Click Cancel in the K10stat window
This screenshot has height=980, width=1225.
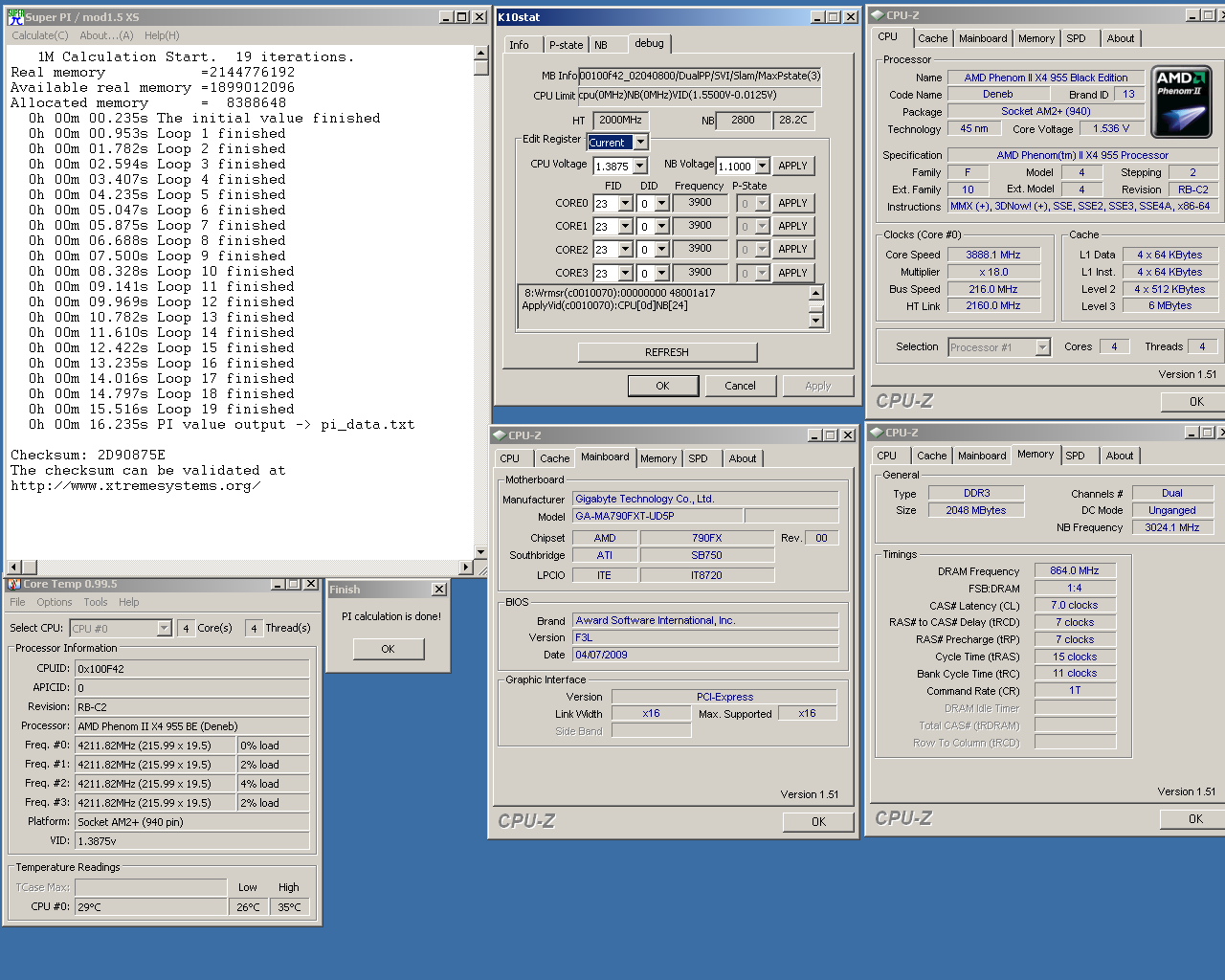740,386
